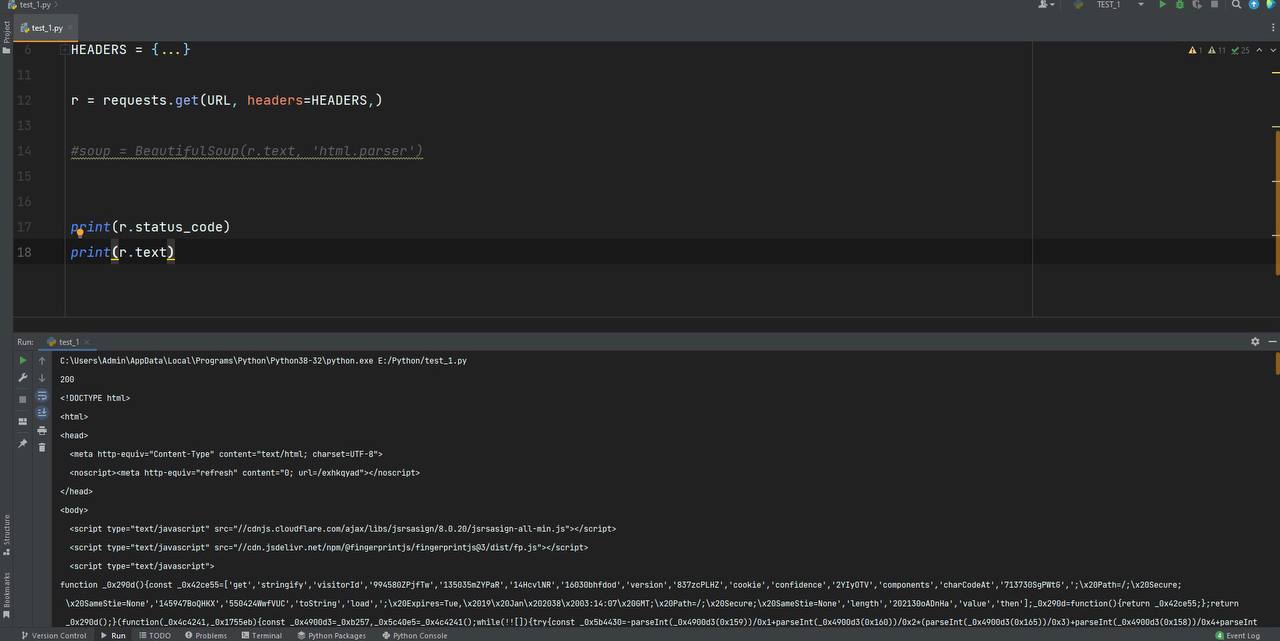The width and height of the screenshot is (1280, 641).
Task: Clear all output with trash icon
Action: (x=42, y=447)
